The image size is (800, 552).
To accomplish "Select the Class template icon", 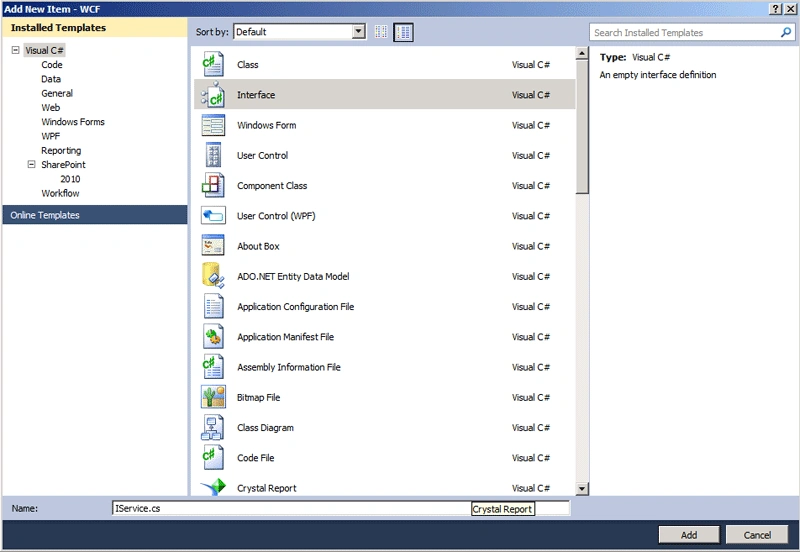I will 213,64.
